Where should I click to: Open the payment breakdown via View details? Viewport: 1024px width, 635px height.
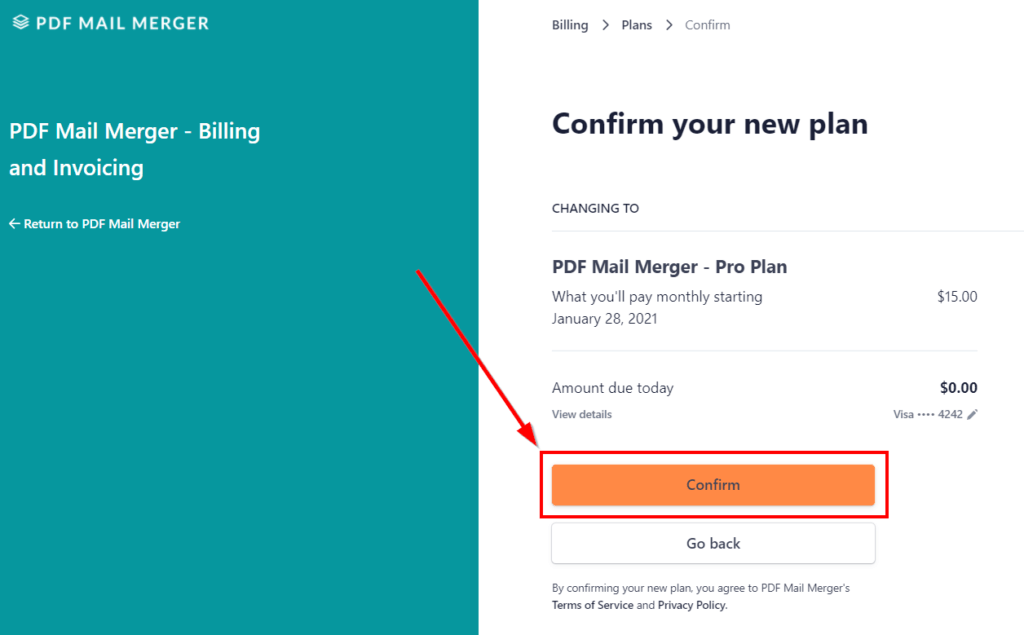pyautogui.click(x=581, y=414)
